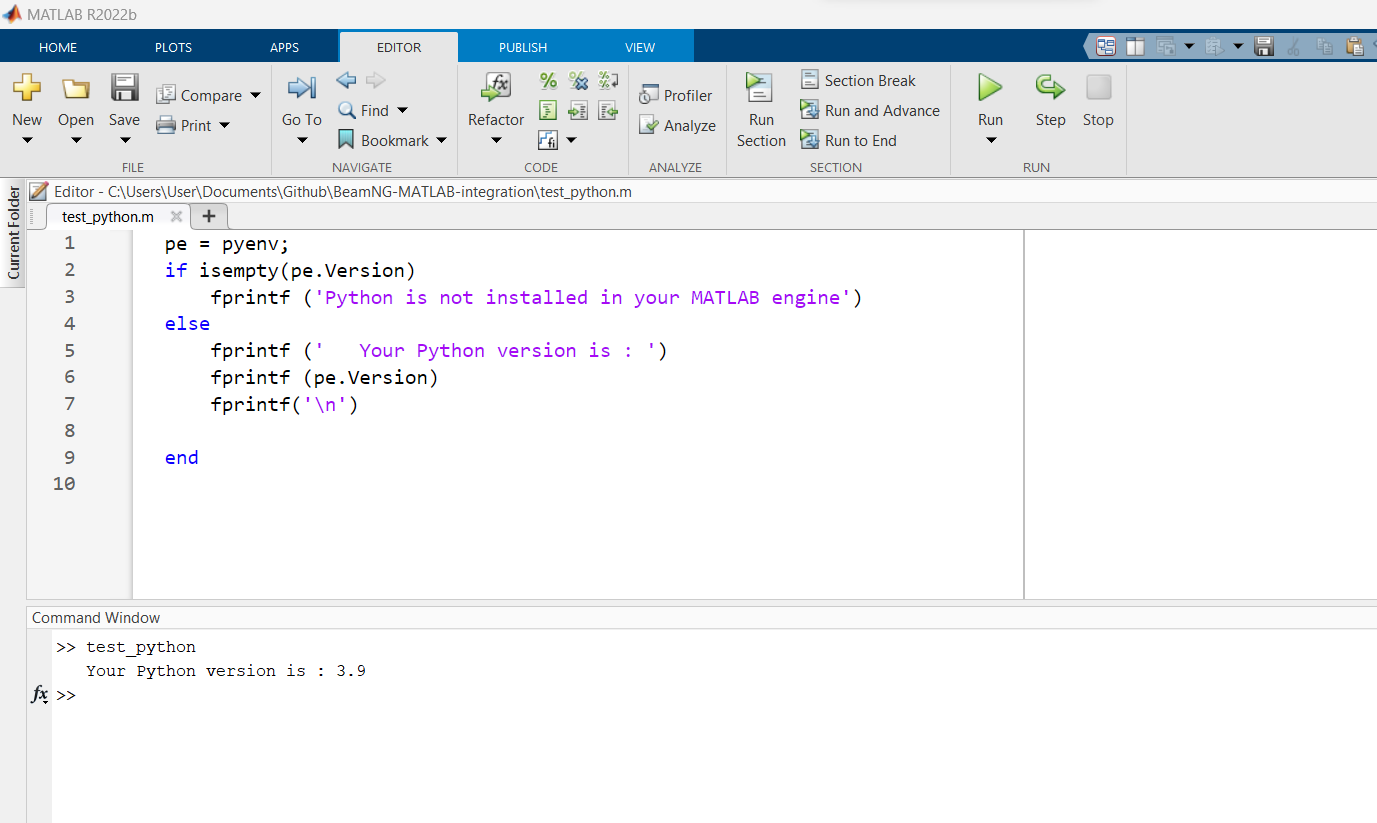Click the fx function browser icon
This screenshot has height=823, width=1377.
click(40, 694)
